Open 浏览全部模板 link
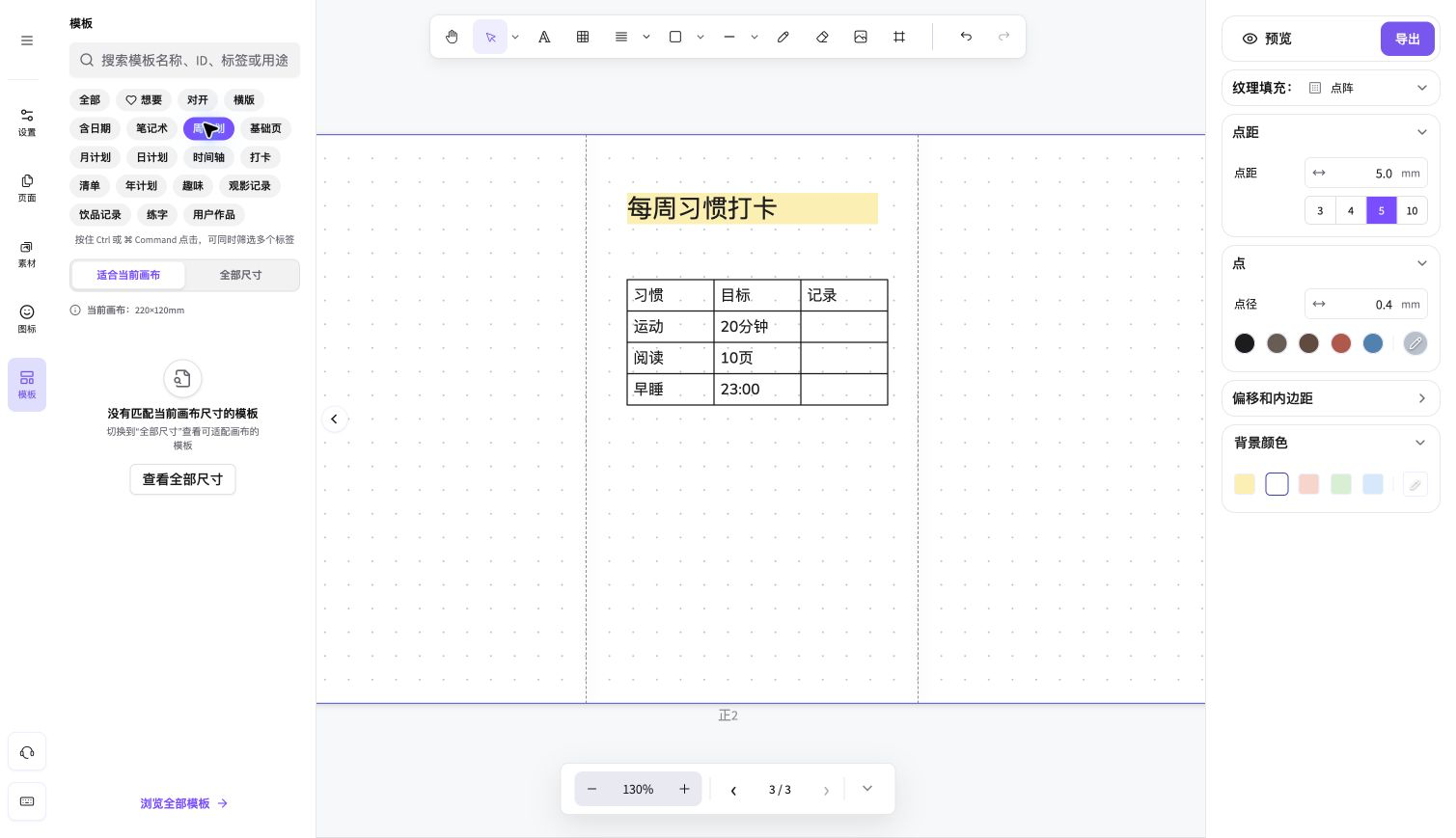This screenshot has height=838, width=1456. (x=183, y=803)
